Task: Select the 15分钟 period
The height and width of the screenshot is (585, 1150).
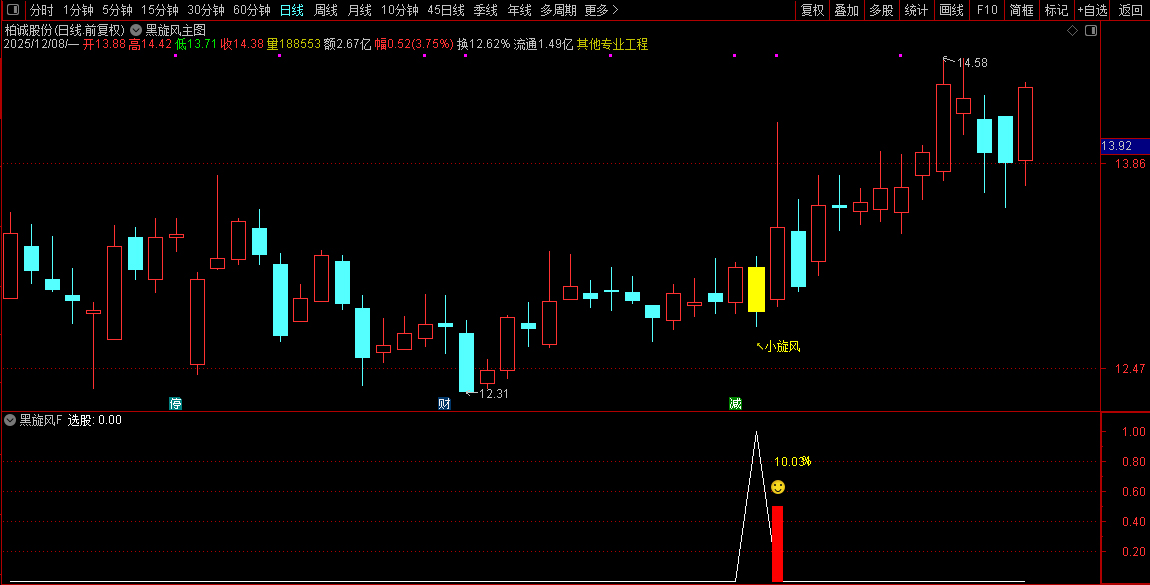Action: pyautogui.click(x=159, y=10)
